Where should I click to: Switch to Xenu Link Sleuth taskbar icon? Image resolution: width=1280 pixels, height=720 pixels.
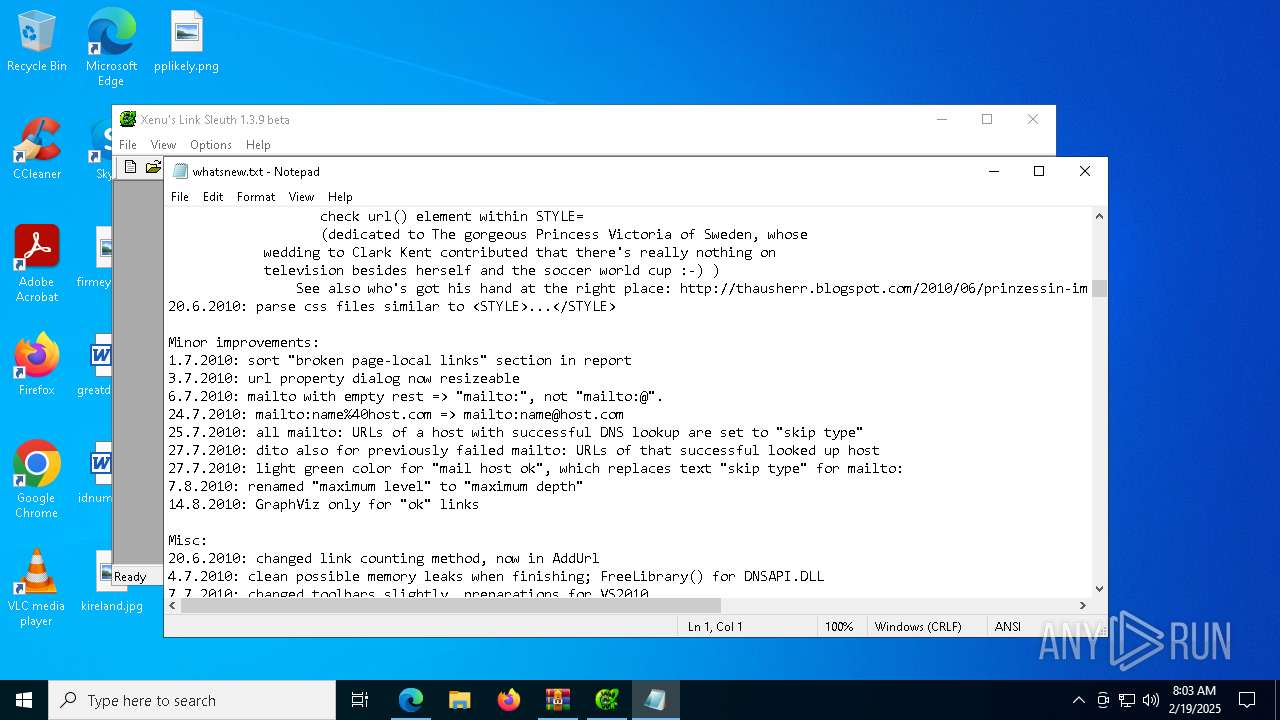(606, 700)
